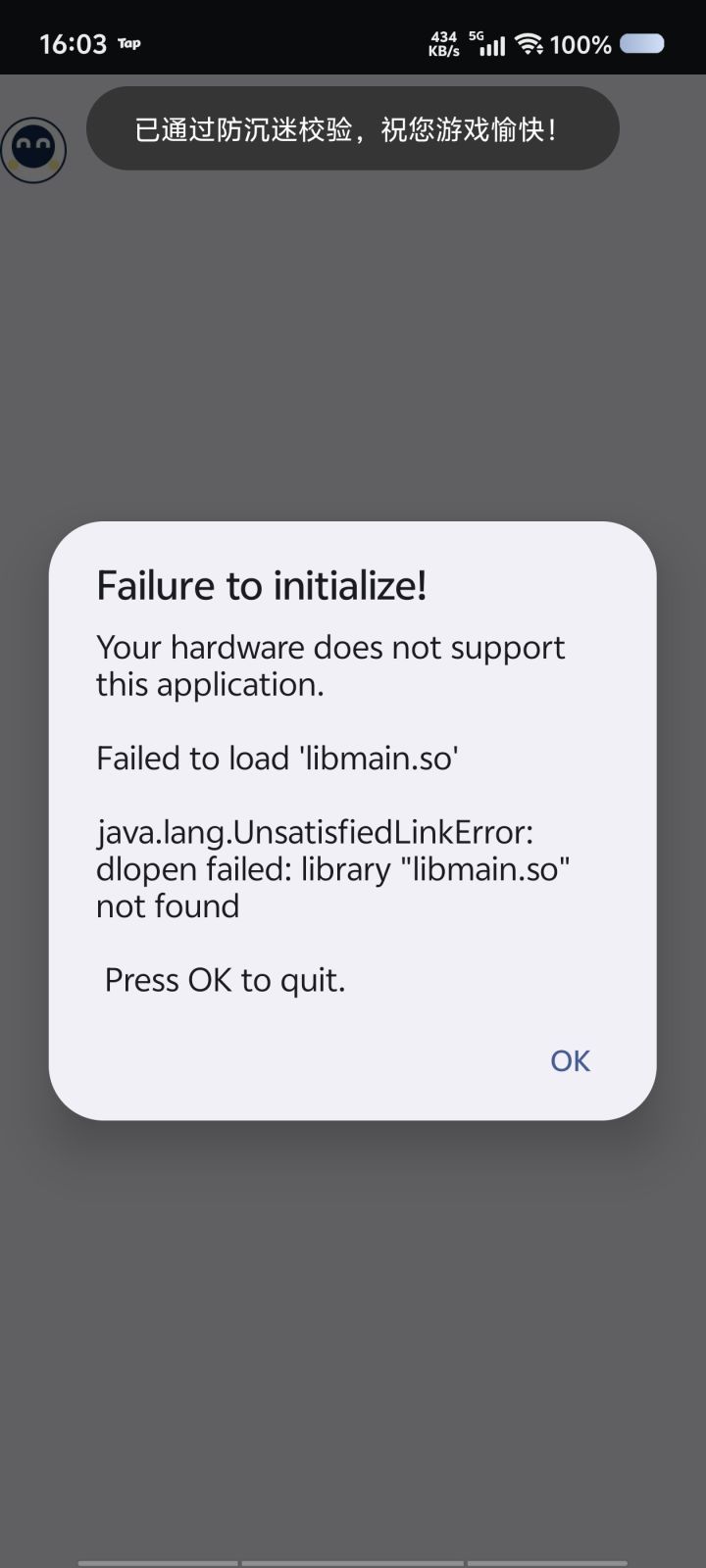Tap the dimmed background below the dialog
This screenshot has height=1568, width=706.
353,1333
